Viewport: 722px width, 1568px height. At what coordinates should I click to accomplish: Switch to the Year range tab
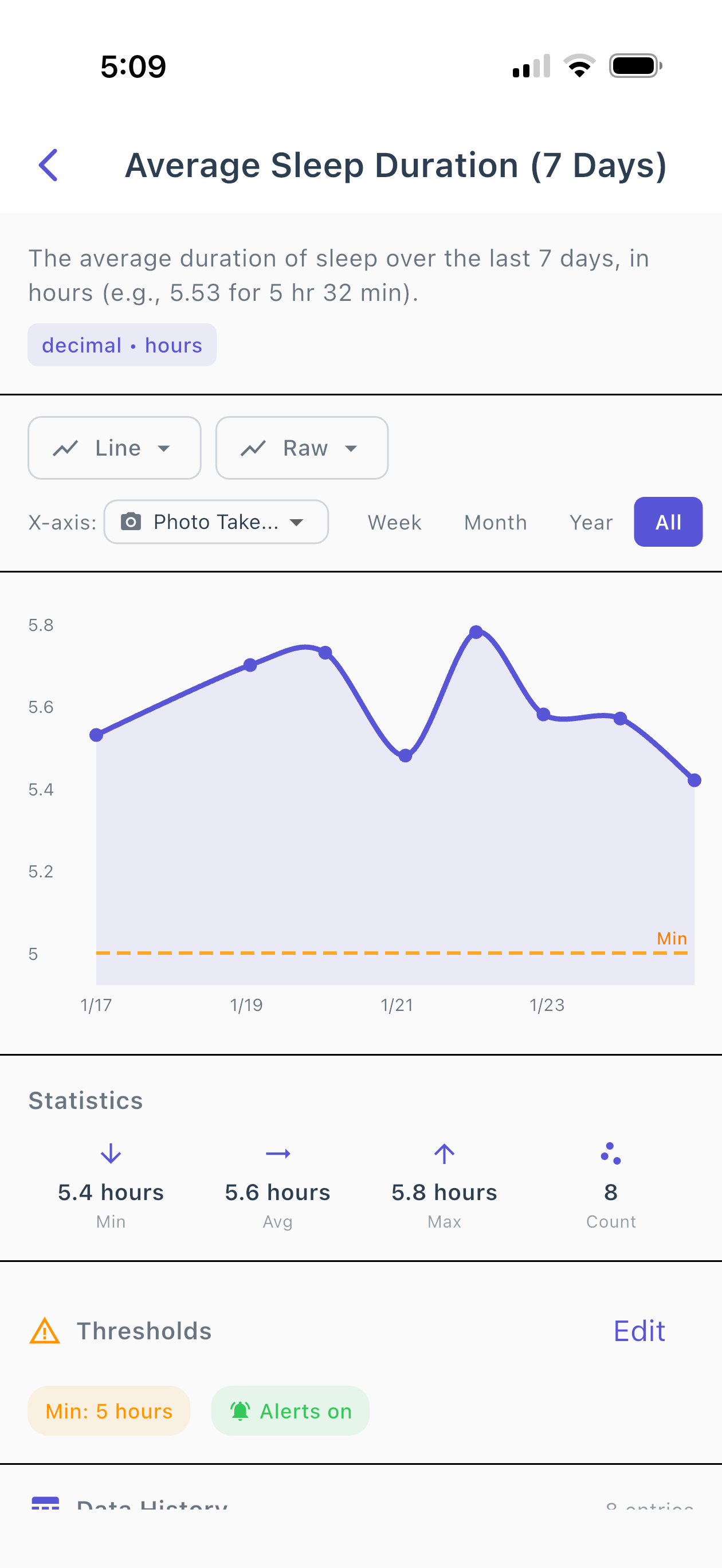coord(591,522)
